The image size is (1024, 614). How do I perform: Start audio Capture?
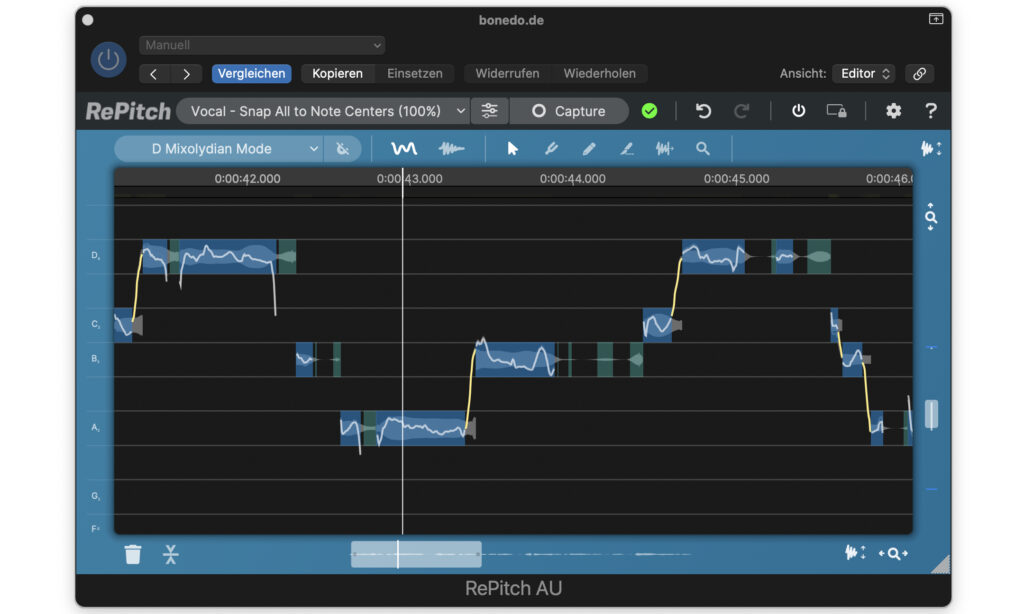click(x=568, y=111)
